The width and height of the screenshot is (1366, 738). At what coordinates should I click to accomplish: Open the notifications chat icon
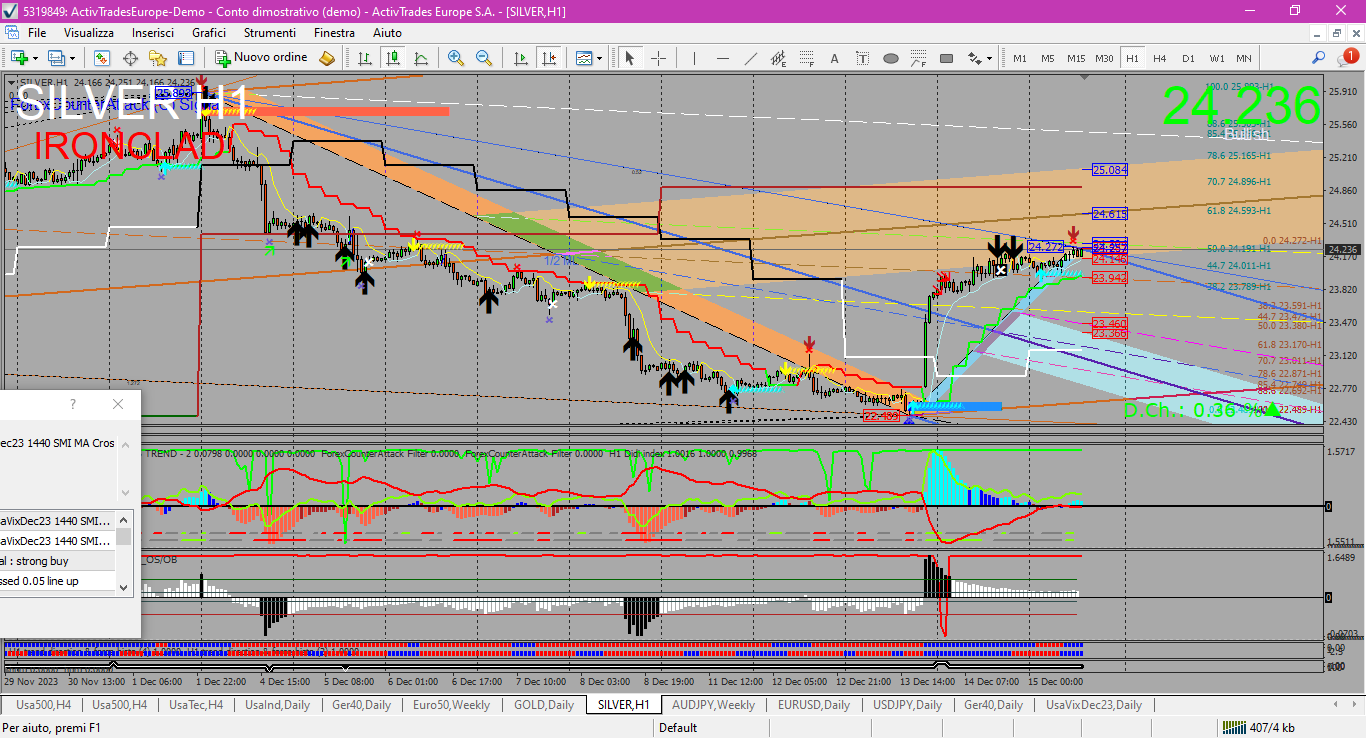[x=1347, y=58]
